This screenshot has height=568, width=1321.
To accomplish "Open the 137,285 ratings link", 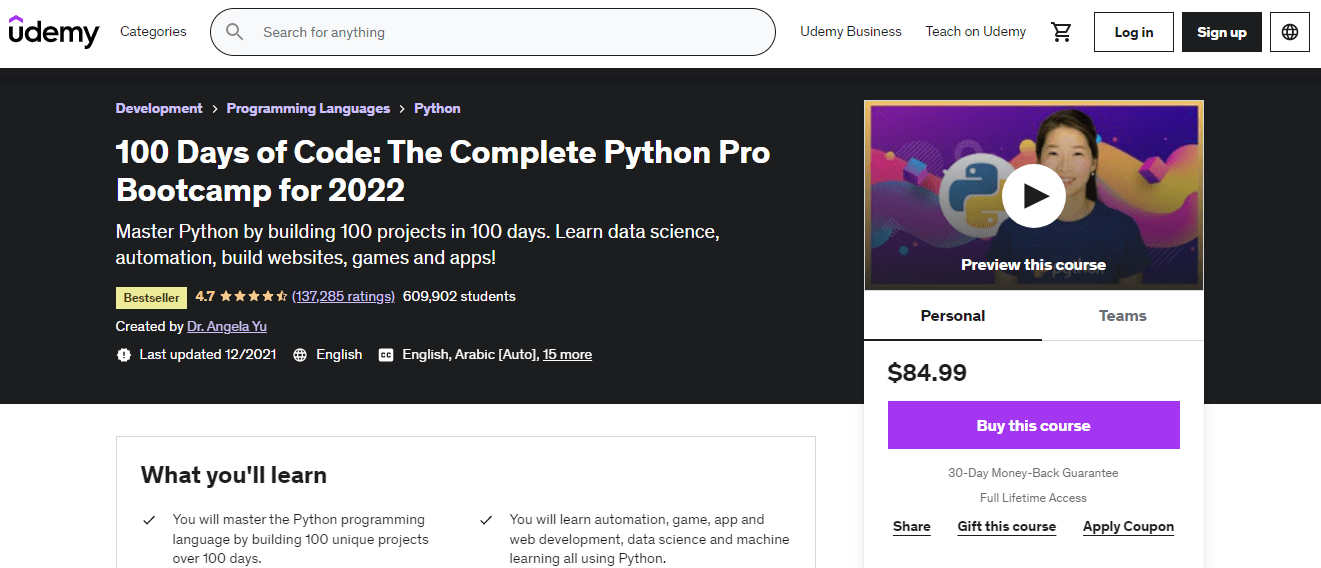I will point(344,297).
